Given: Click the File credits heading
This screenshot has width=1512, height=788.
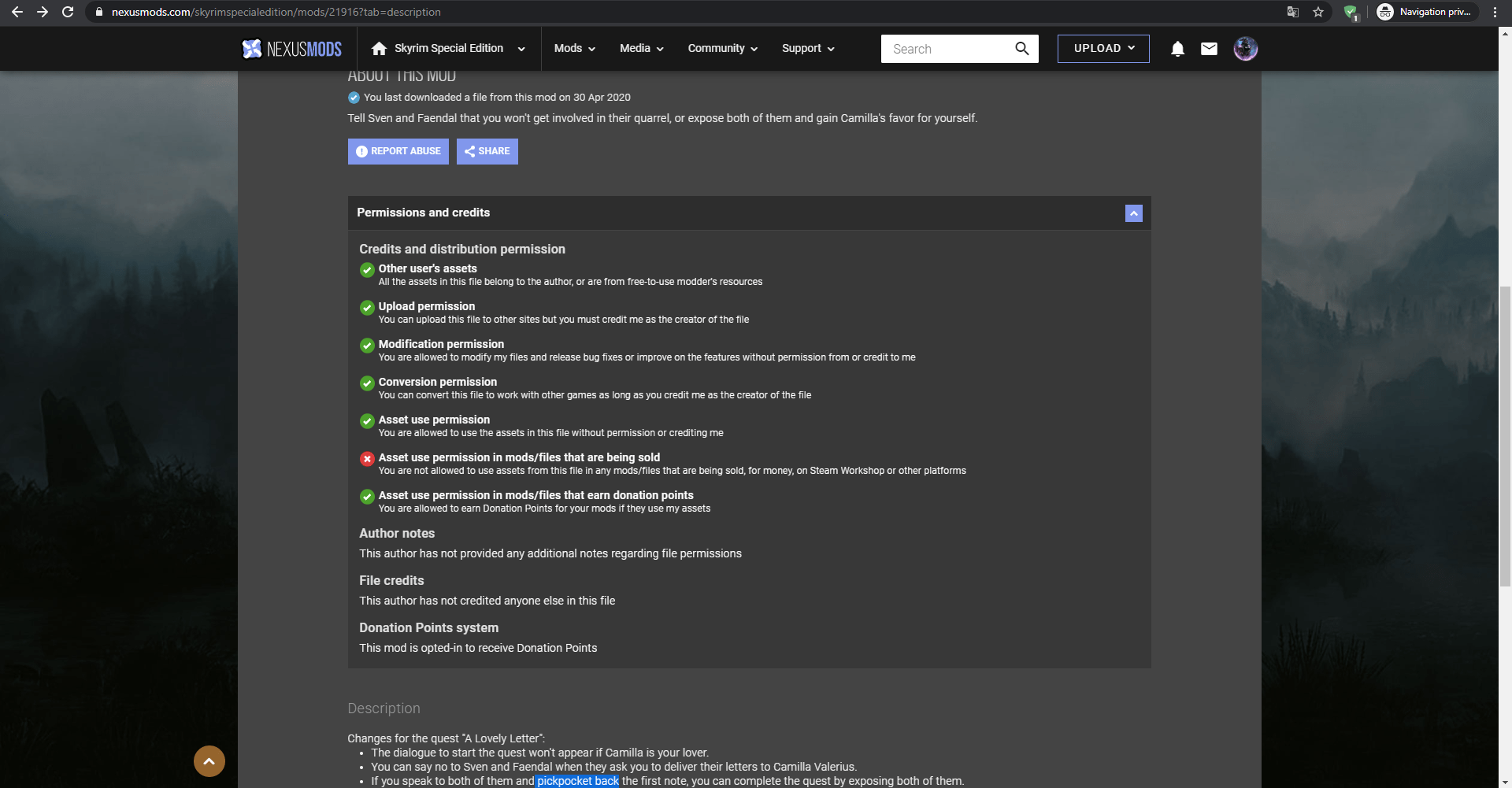Looking at the screenshot, I should point(391,581).
